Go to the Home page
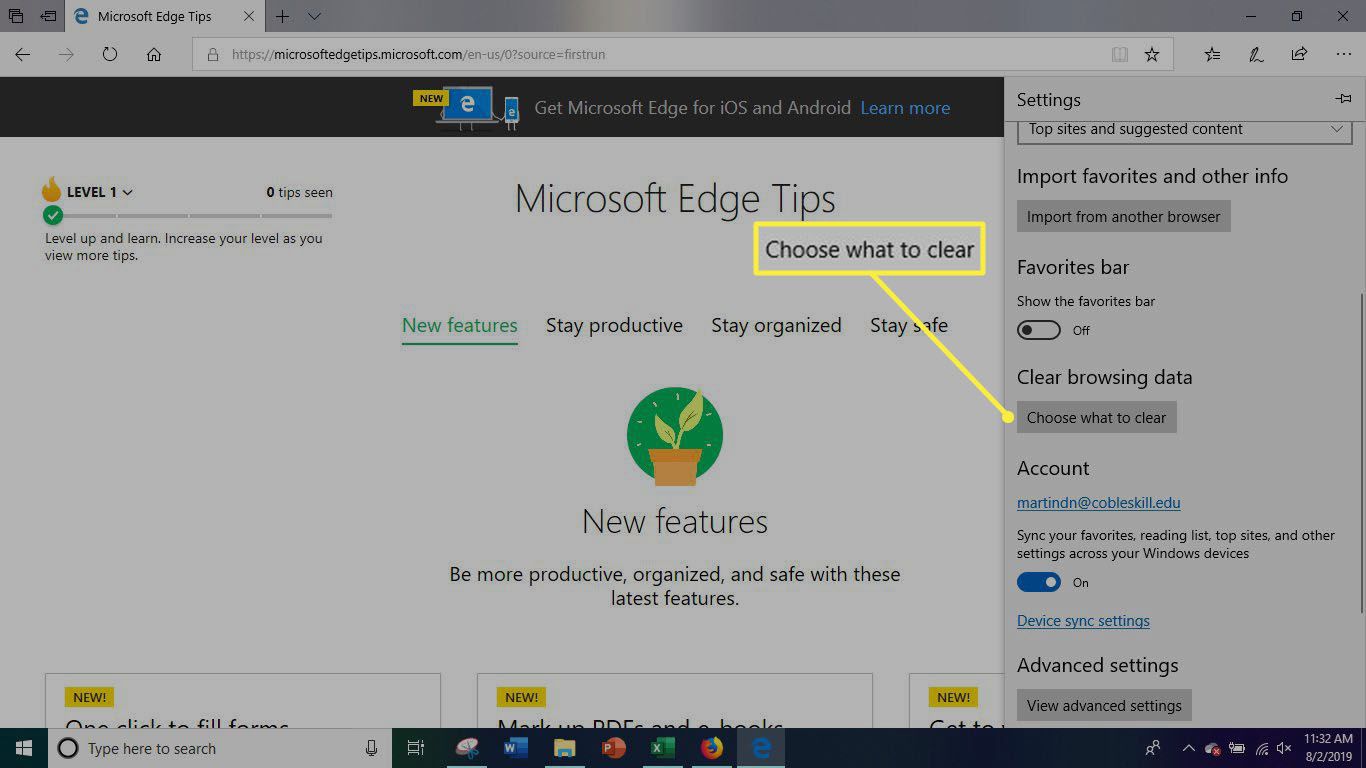Viewport: 1366px width, 768px height. pyautogui.click(x=154, y=55)
